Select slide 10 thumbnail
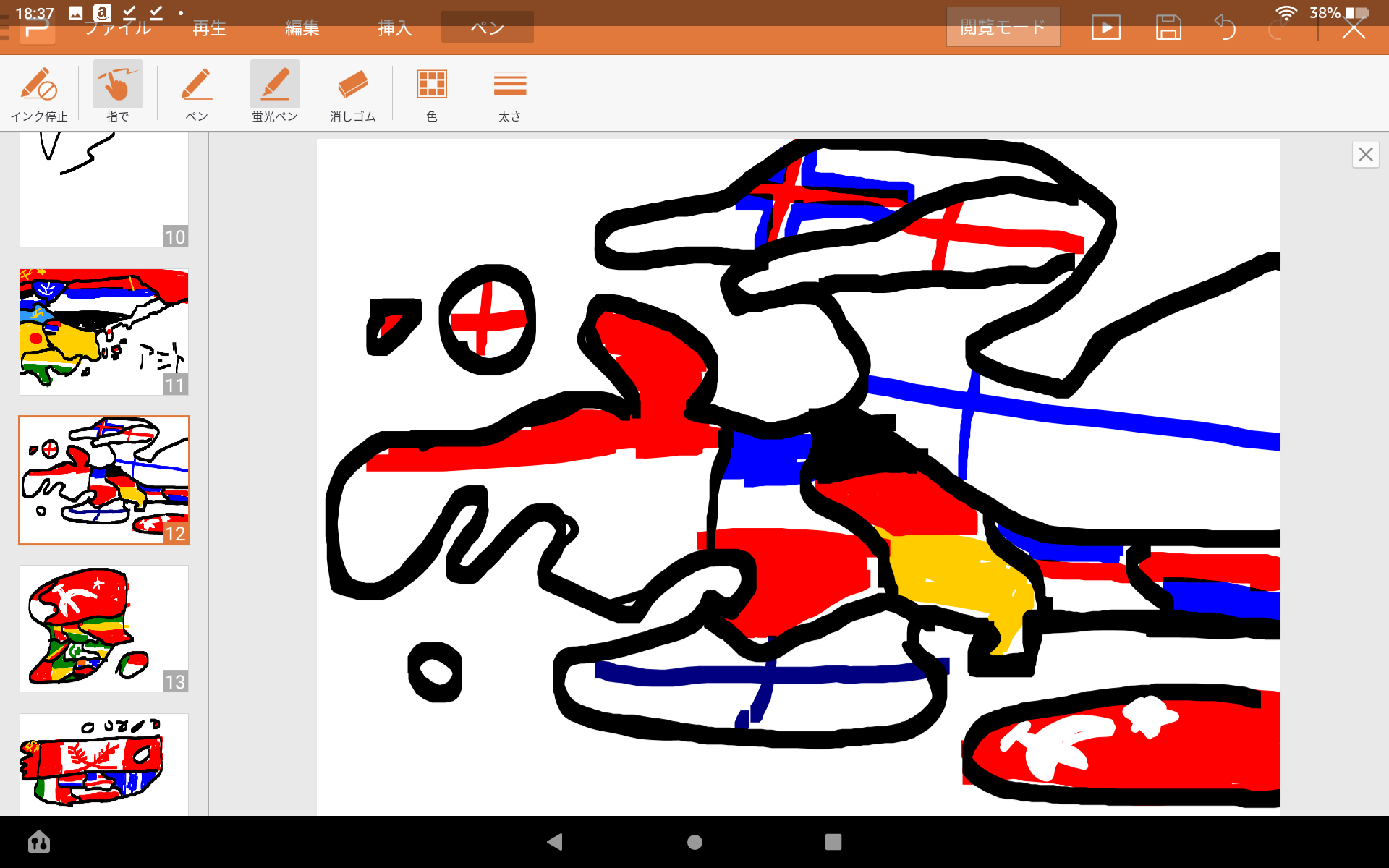 pyautogui.click(x=104, y=190)
